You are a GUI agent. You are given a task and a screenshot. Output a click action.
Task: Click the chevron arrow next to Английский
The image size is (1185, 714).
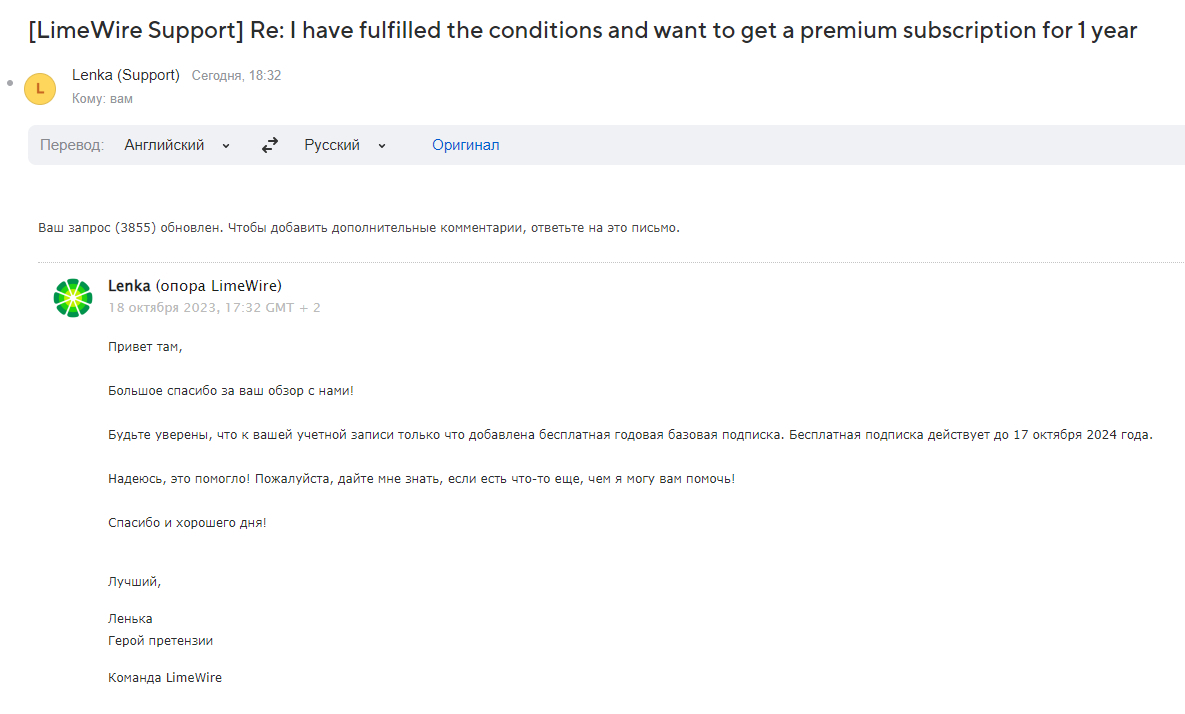click(x=226, y=146)
